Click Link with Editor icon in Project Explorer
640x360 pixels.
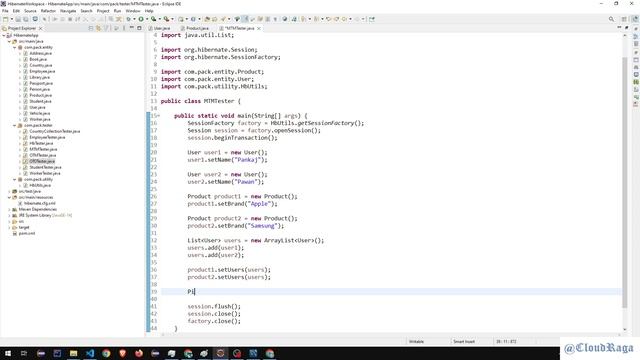coord(98,28)
